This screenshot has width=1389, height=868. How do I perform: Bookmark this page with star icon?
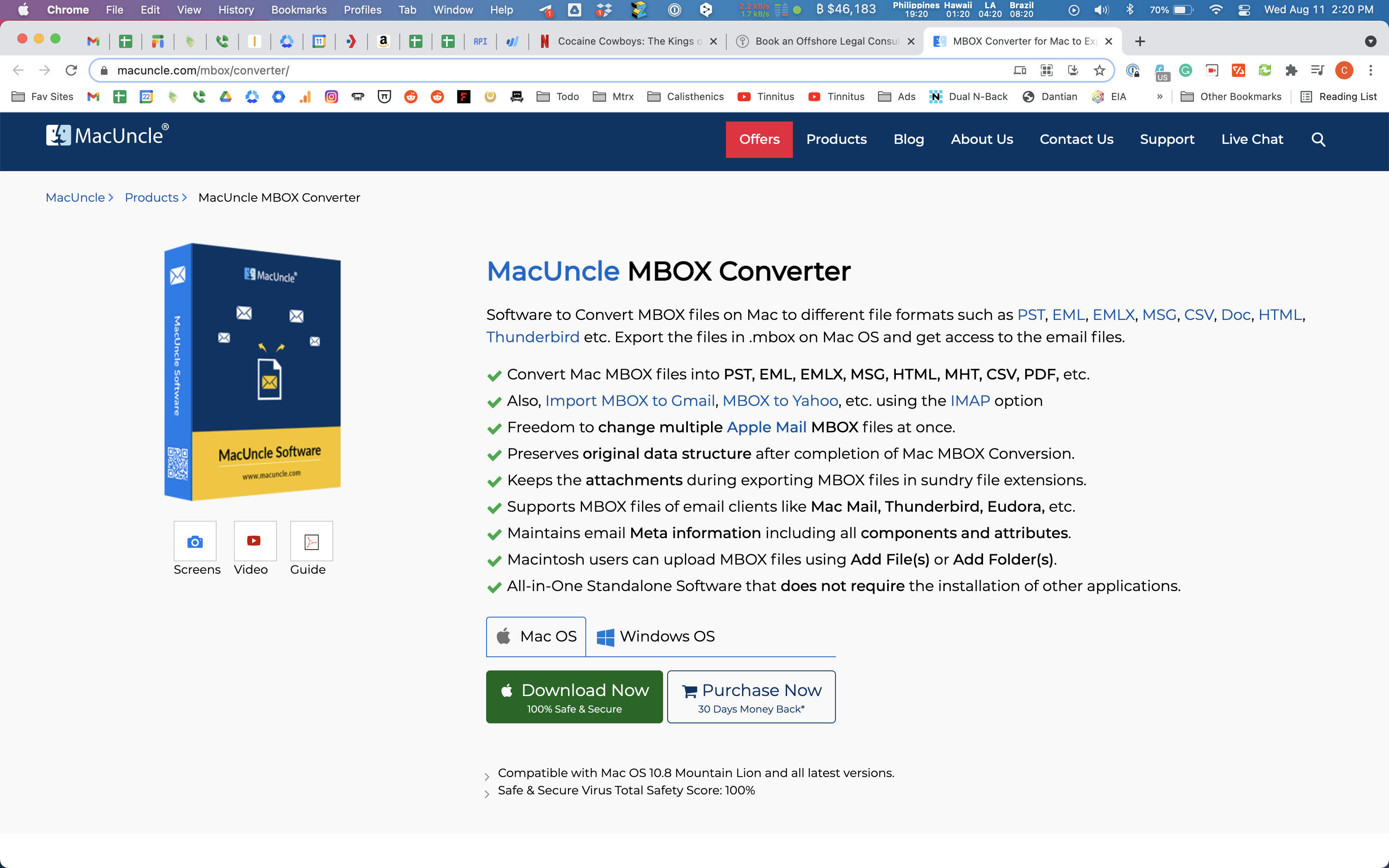coord(1099,71)
